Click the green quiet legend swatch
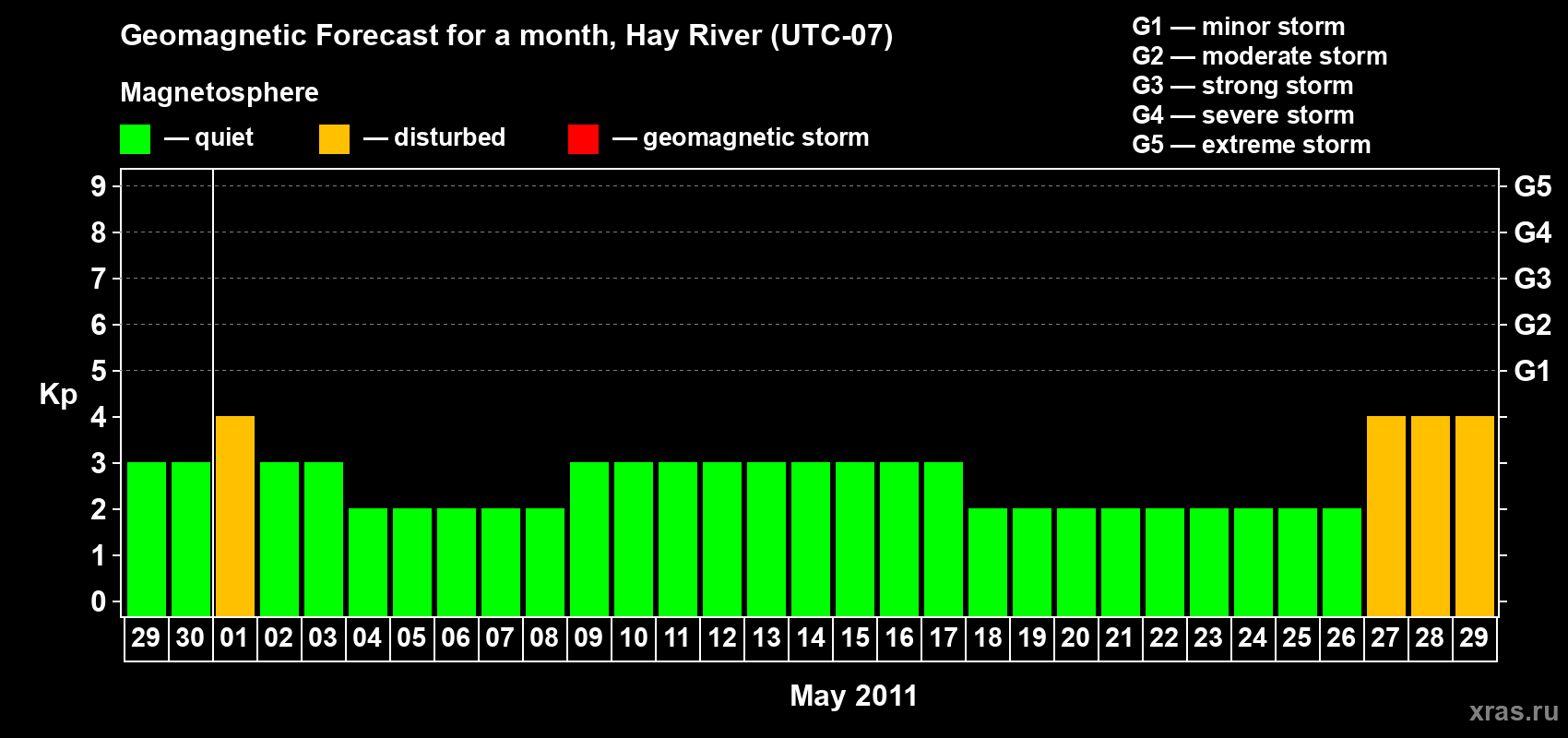The image size is (1568, 738). (x=135, y=139)
